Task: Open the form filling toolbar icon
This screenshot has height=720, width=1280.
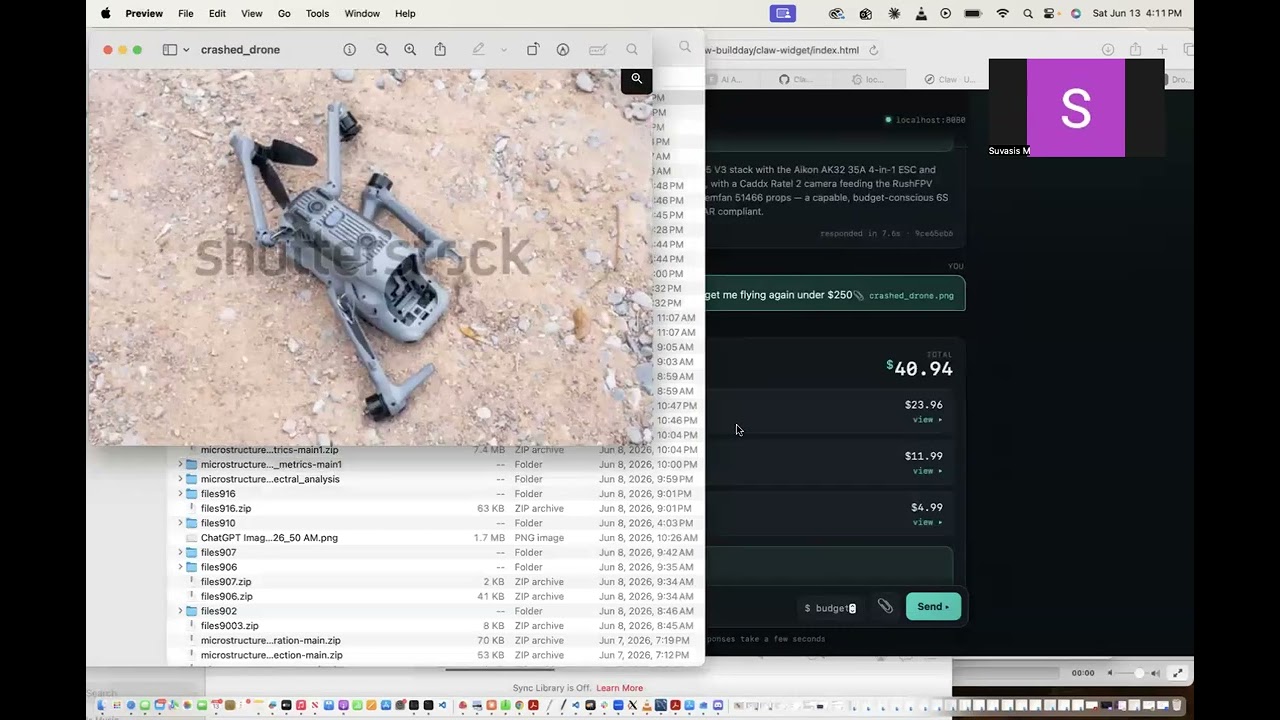Action: pyautogui.click(x=598, y=50)
